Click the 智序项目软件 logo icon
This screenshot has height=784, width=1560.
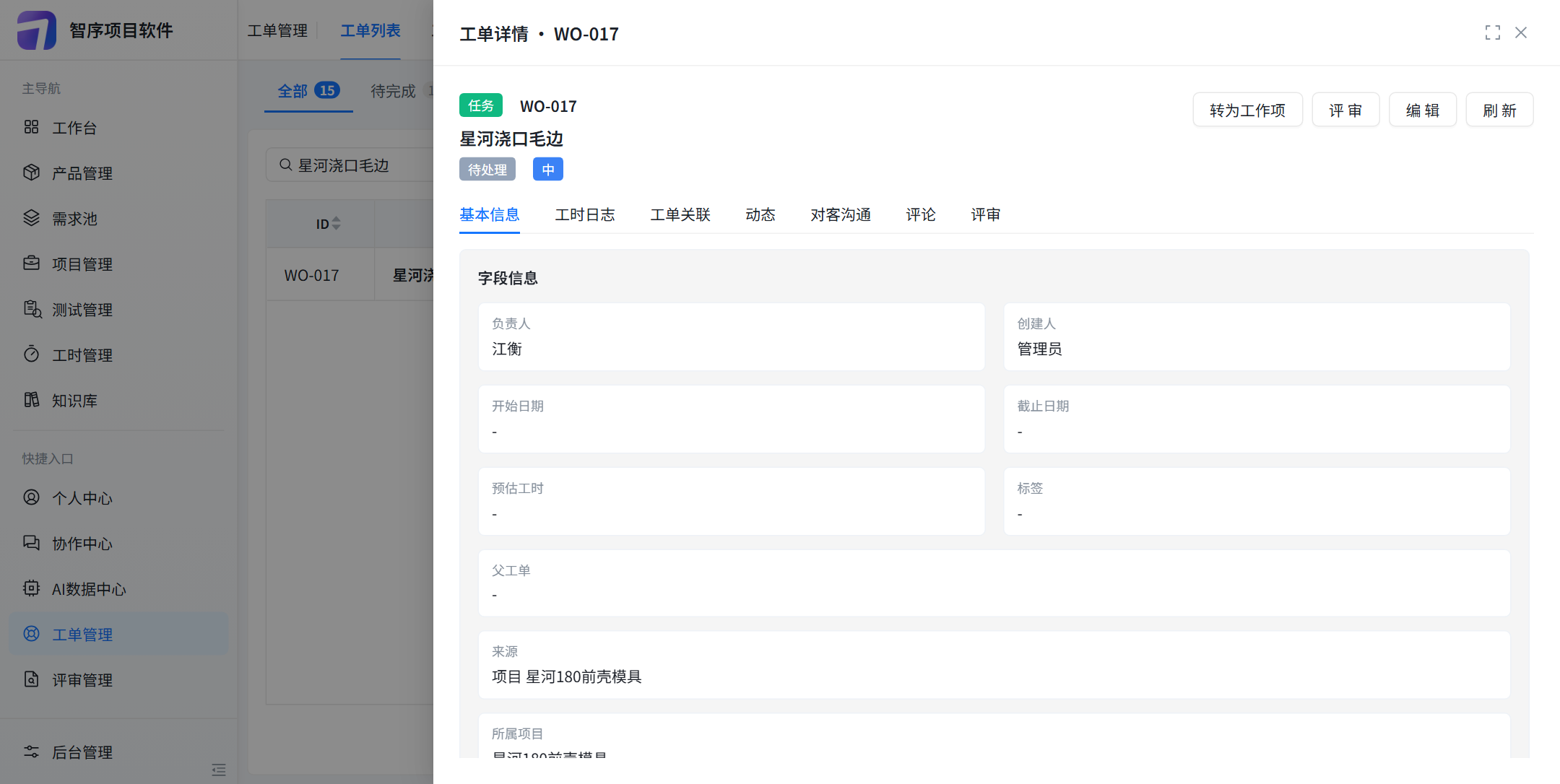36,30
